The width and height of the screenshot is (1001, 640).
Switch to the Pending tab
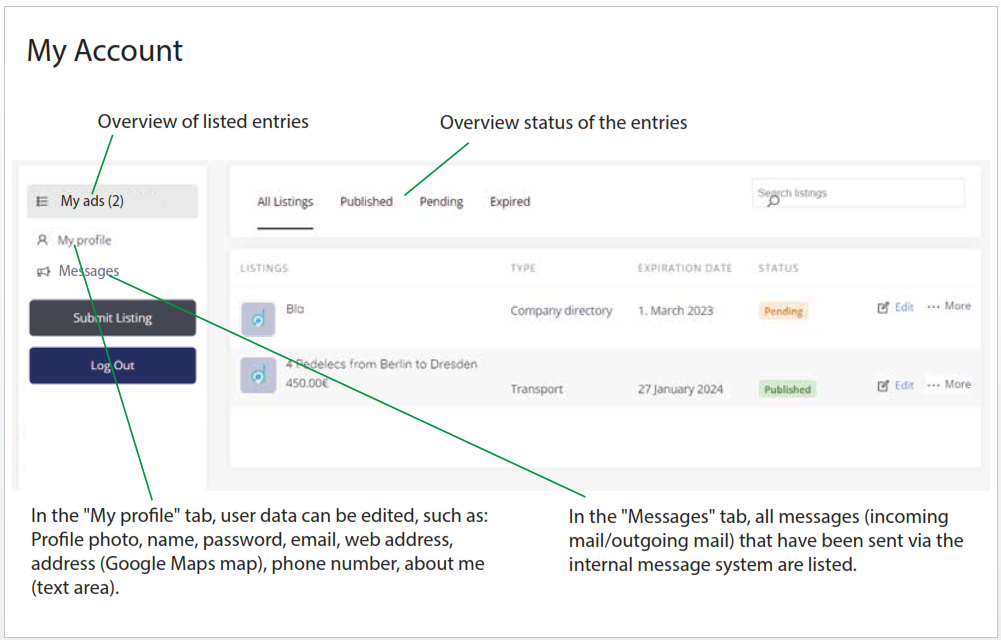pos(441,202)
